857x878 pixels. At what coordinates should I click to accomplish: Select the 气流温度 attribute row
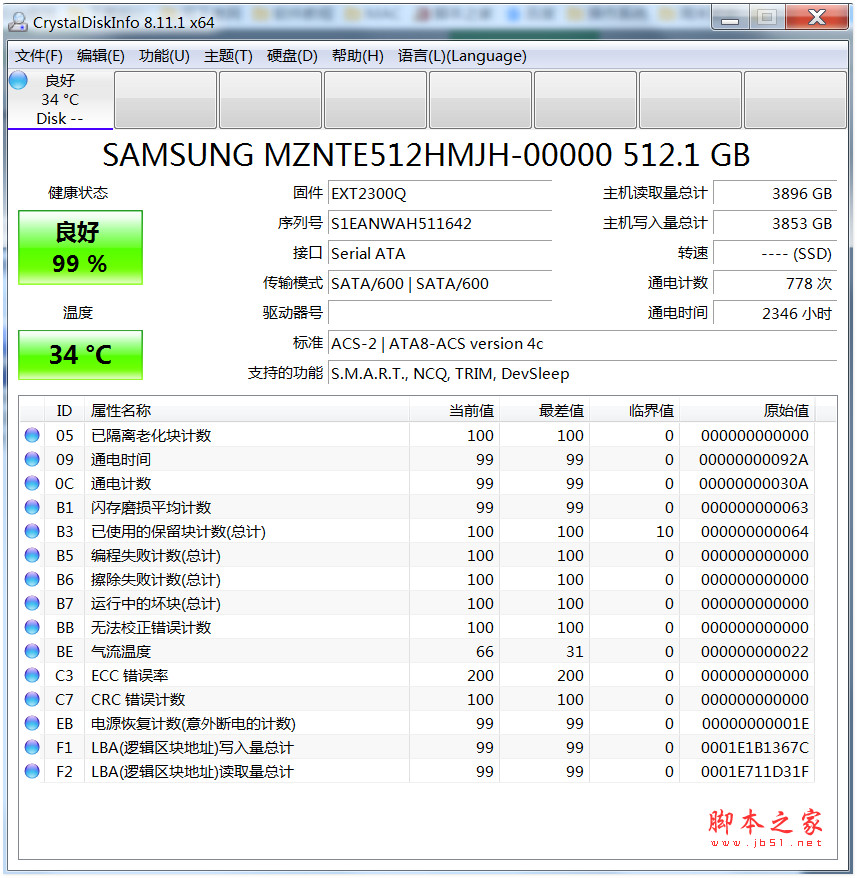coord(418,651)
